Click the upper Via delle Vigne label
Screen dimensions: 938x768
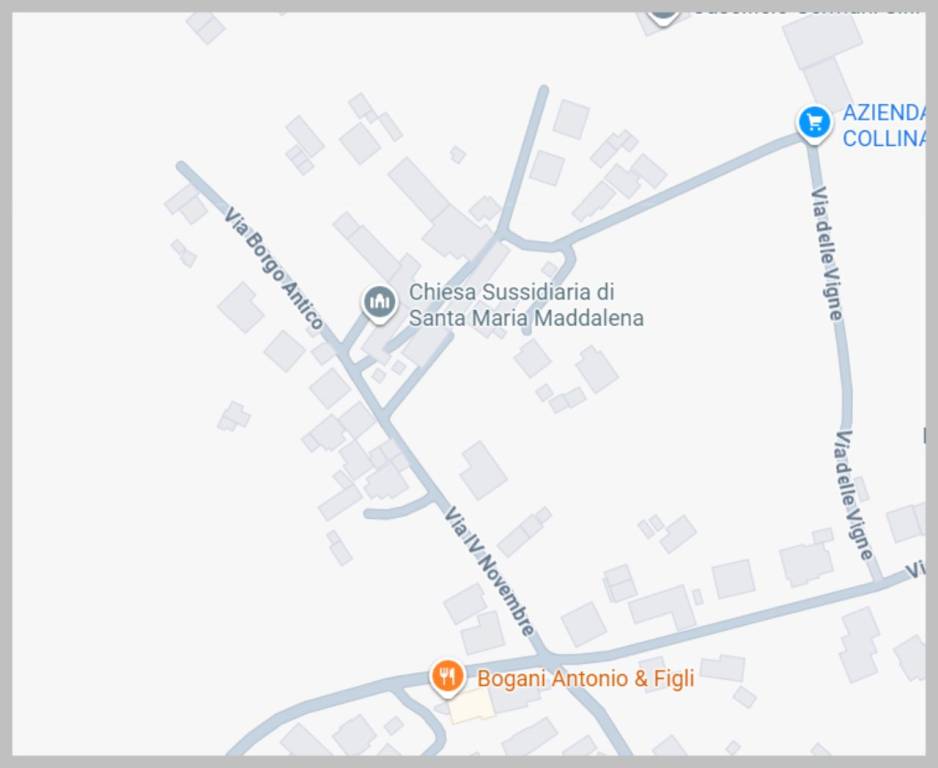(827, 253)
